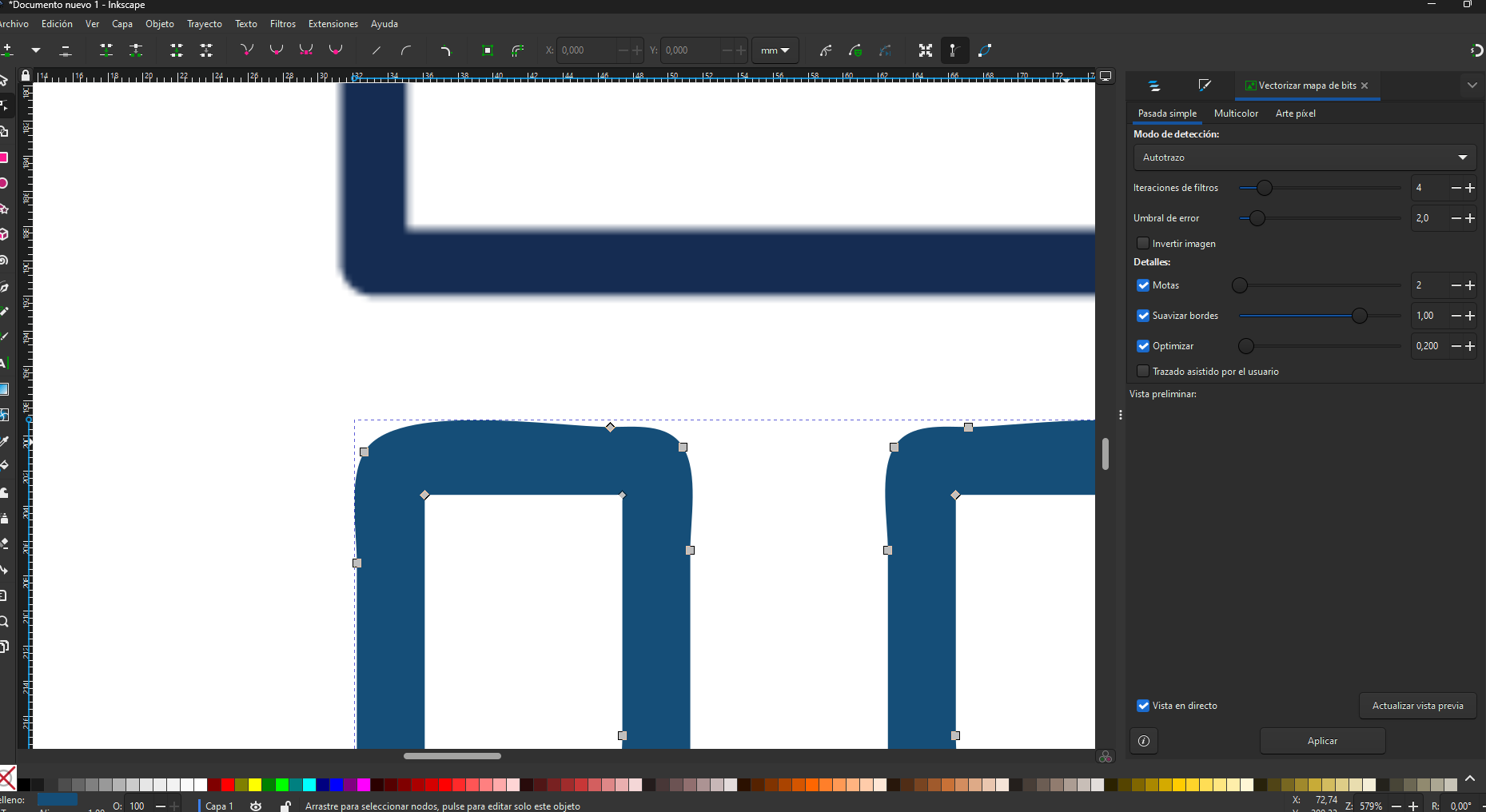Uncheck the Suavizar bordes option

coord(1143,316)
